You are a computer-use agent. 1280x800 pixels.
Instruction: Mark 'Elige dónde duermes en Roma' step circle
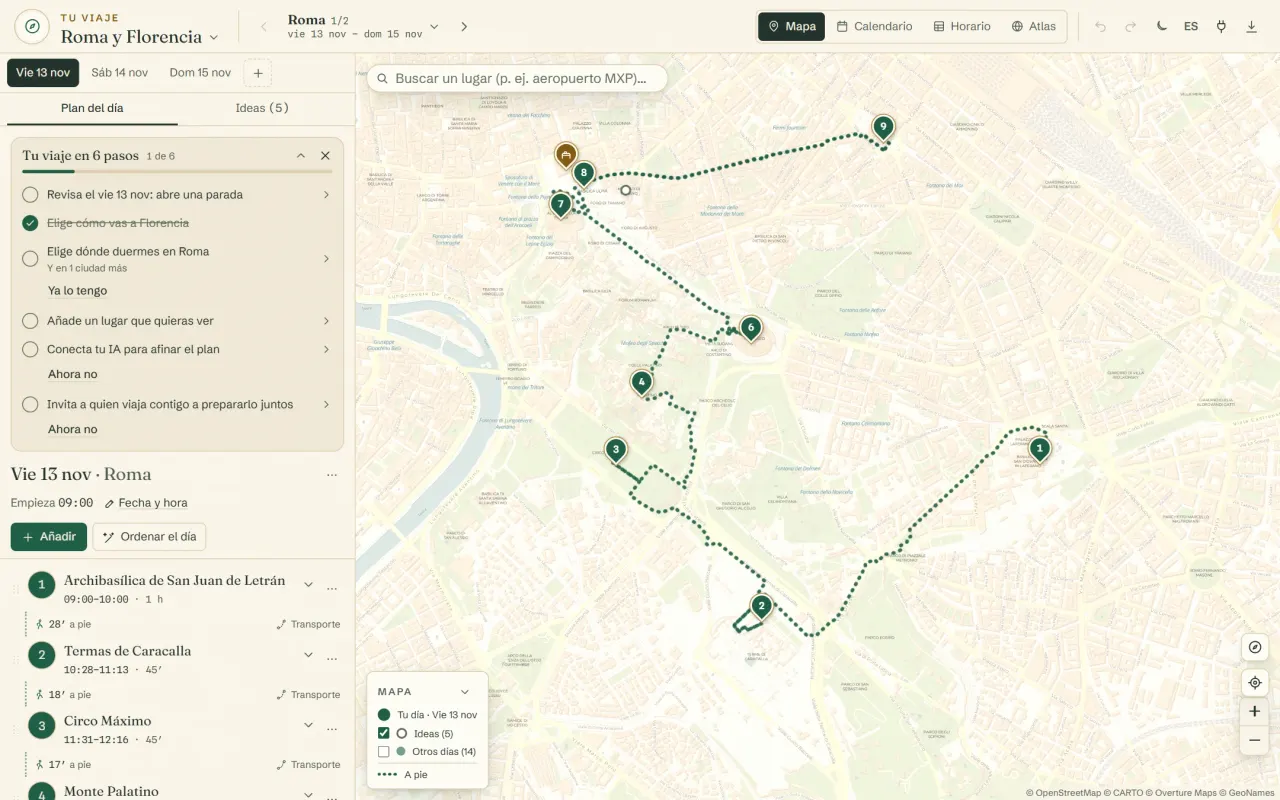tap(30, 259)
